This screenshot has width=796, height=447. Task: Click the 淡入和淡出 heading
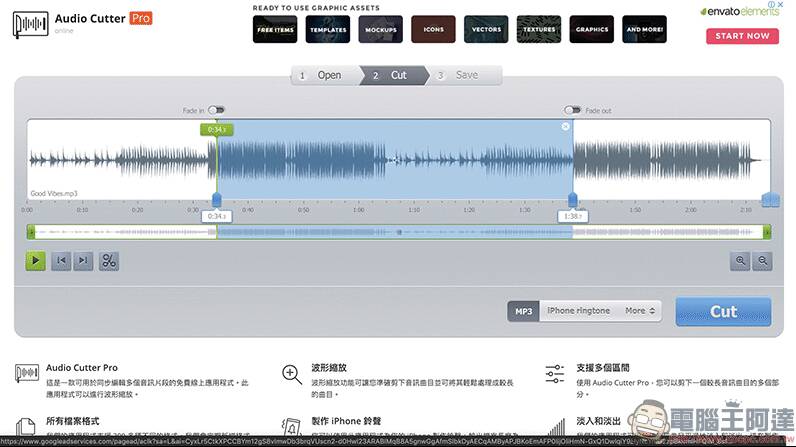599,421
